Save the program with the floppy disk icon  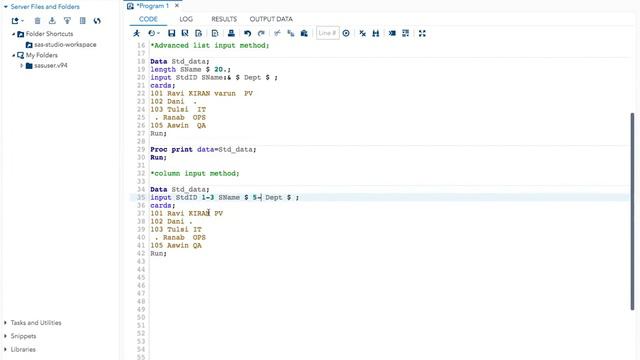(x=171, y=33)
